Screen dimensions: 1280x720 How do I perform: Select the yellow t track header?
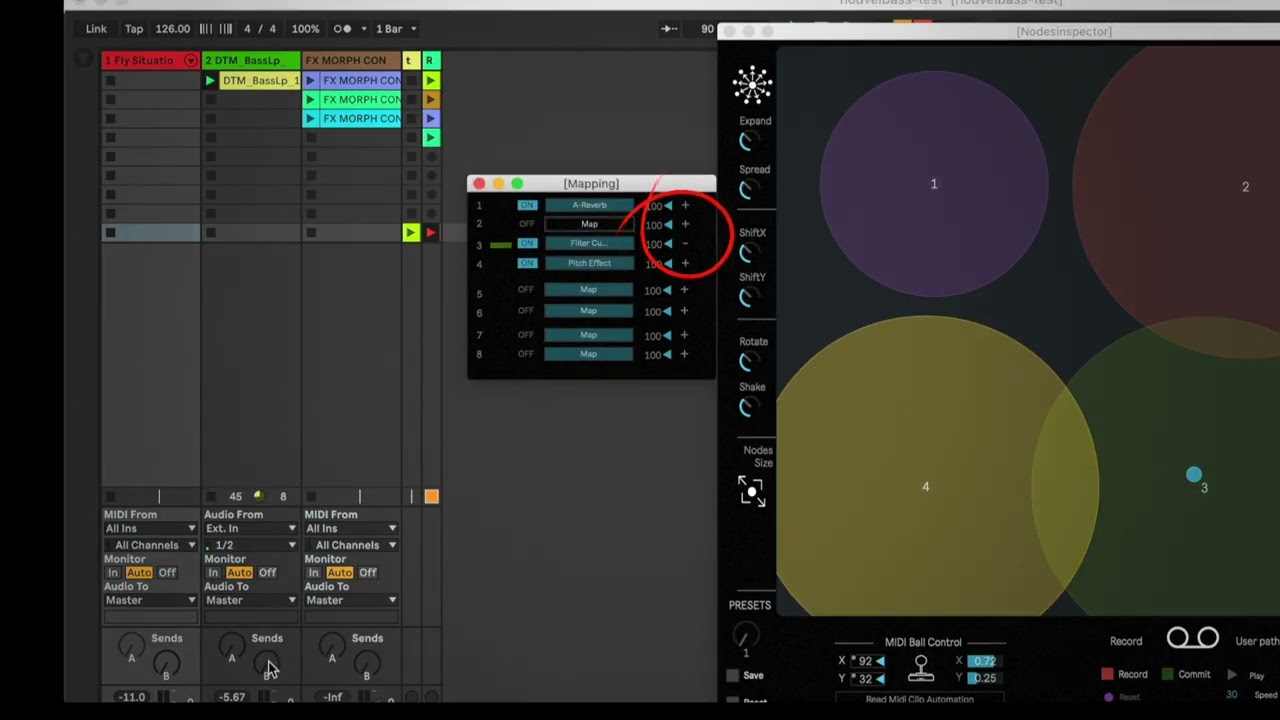coord(410,61)
